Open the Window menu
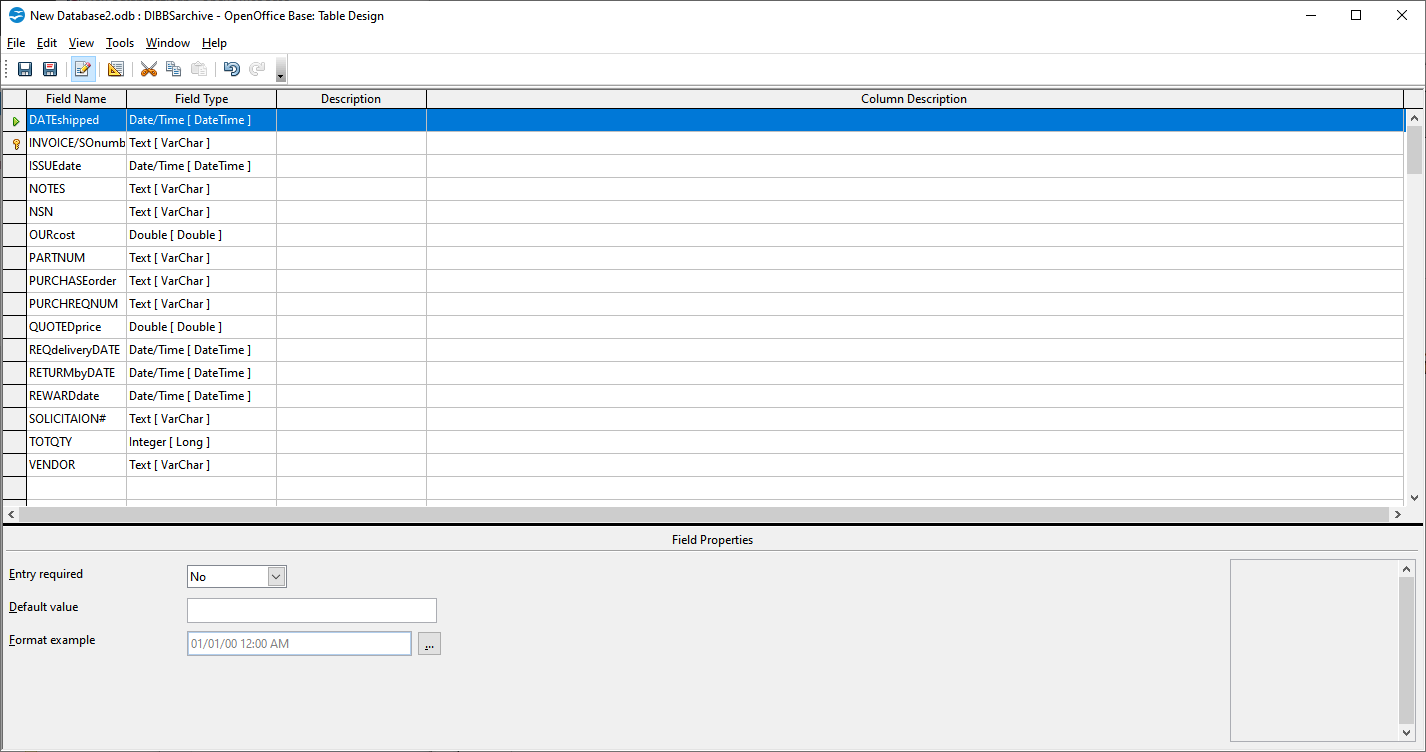This screenshot has width=1426, height=752. [168, 43]
